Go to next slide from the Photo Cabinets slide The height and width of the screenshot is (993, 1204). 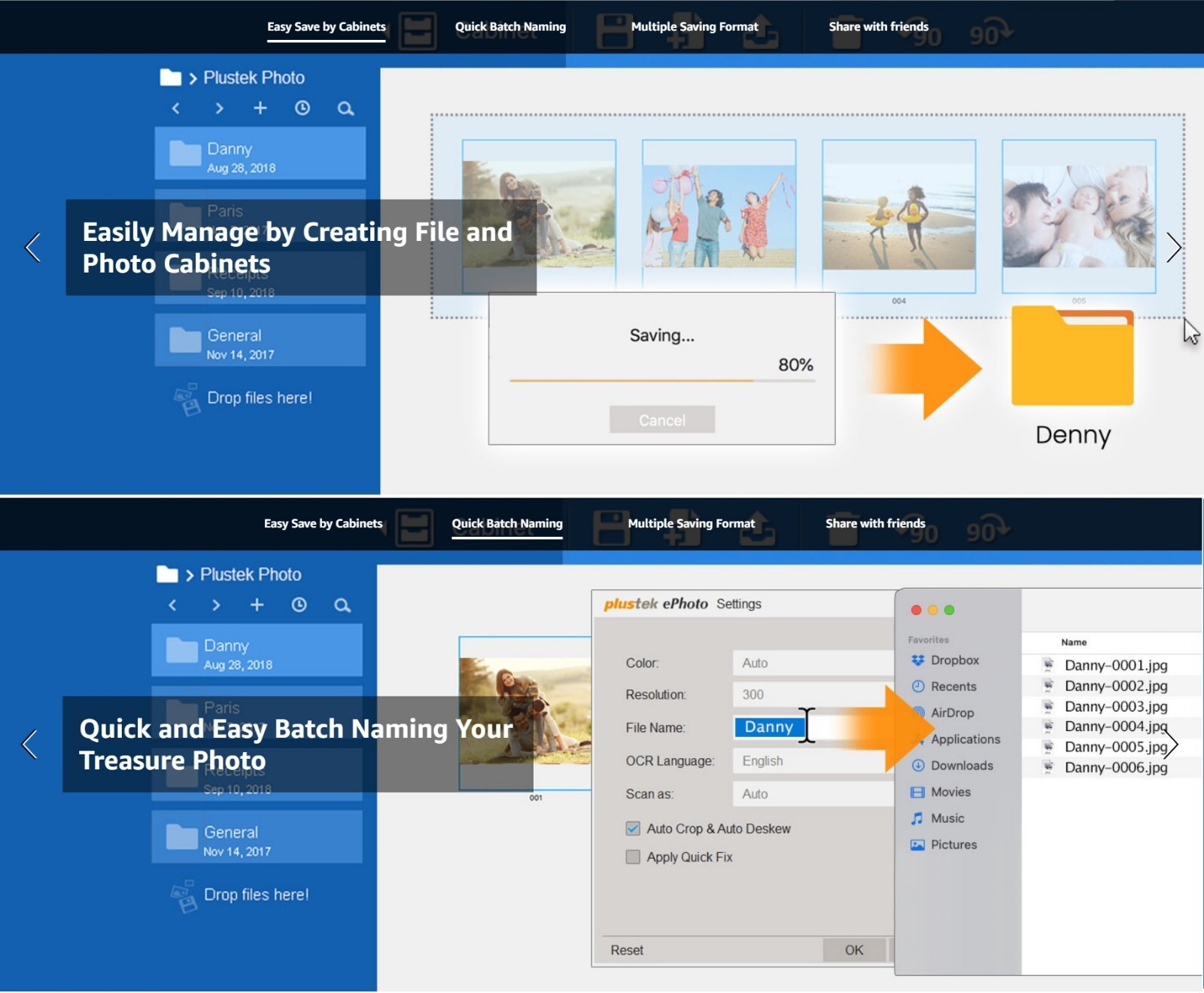1174,247
